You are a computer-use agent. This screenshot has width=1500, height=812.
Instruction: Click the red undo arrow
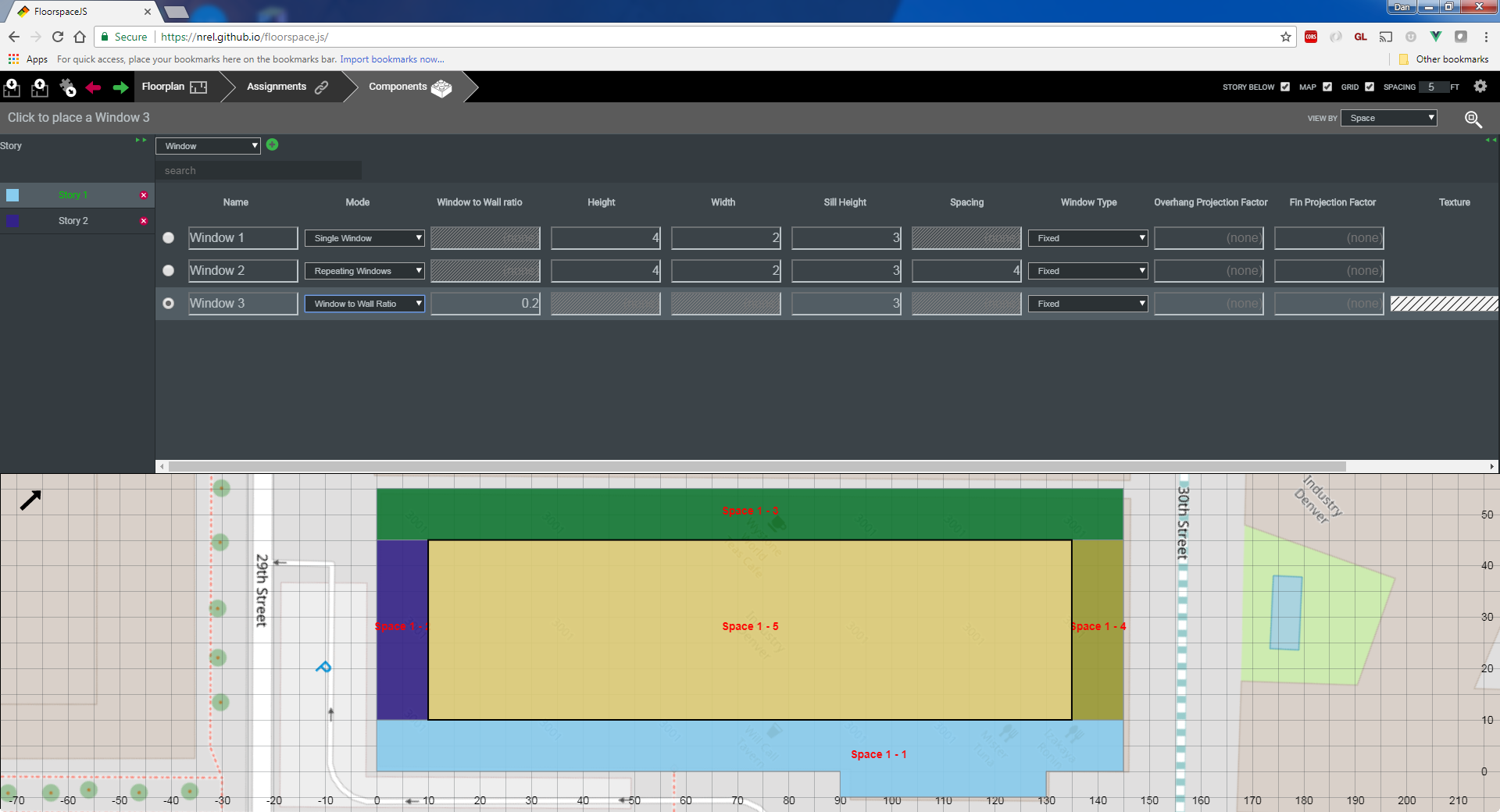[x=94, y=87]
